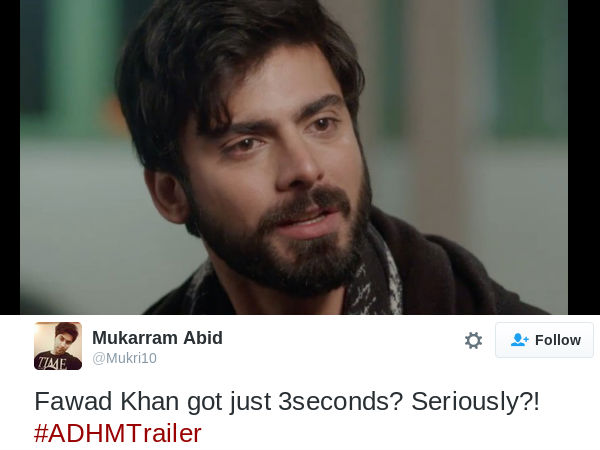600x450 pixels.
Task: Open the gear settings icon beside Follow
Action: 473,340
